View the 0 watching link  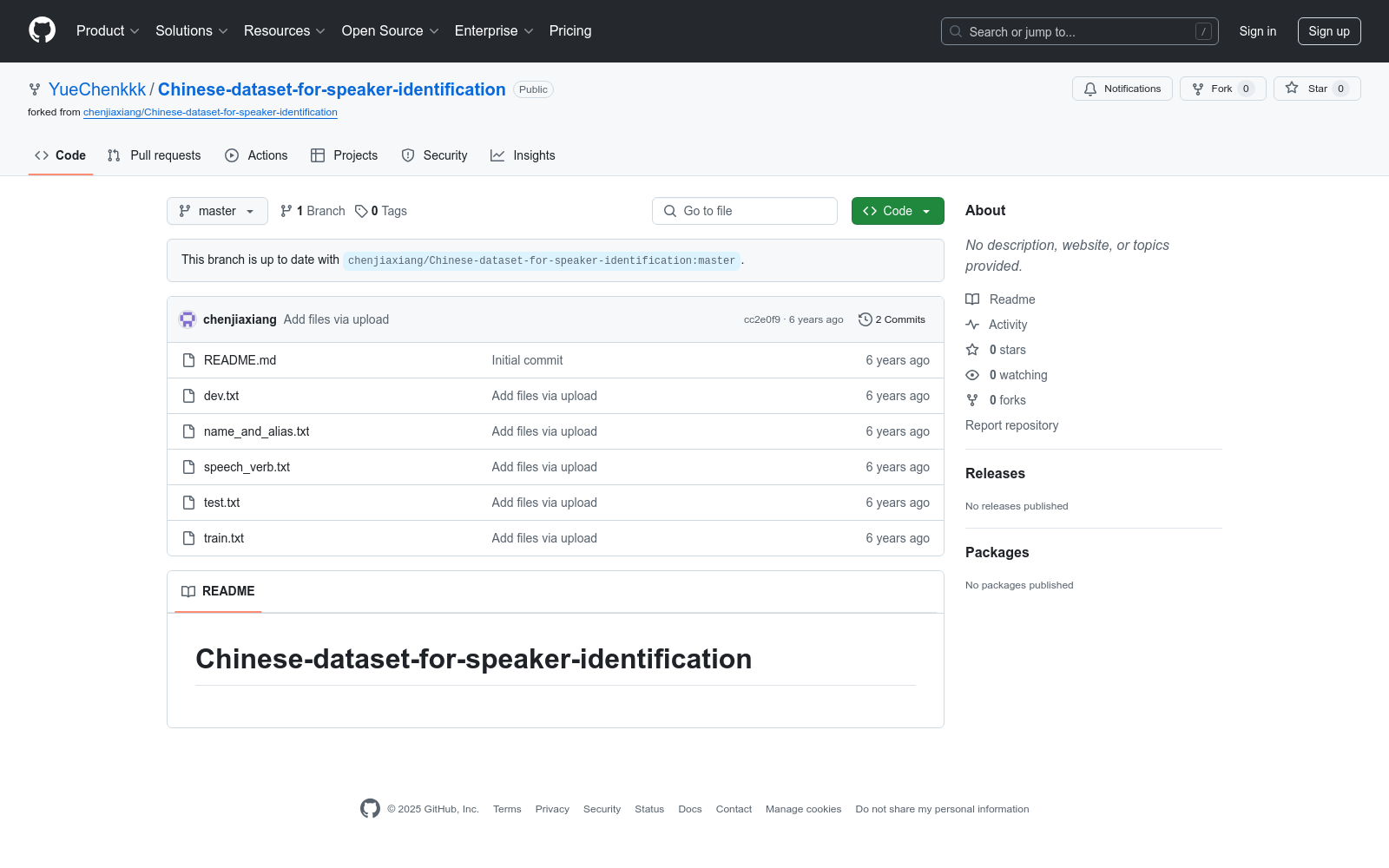click(x=1007, y=375)
